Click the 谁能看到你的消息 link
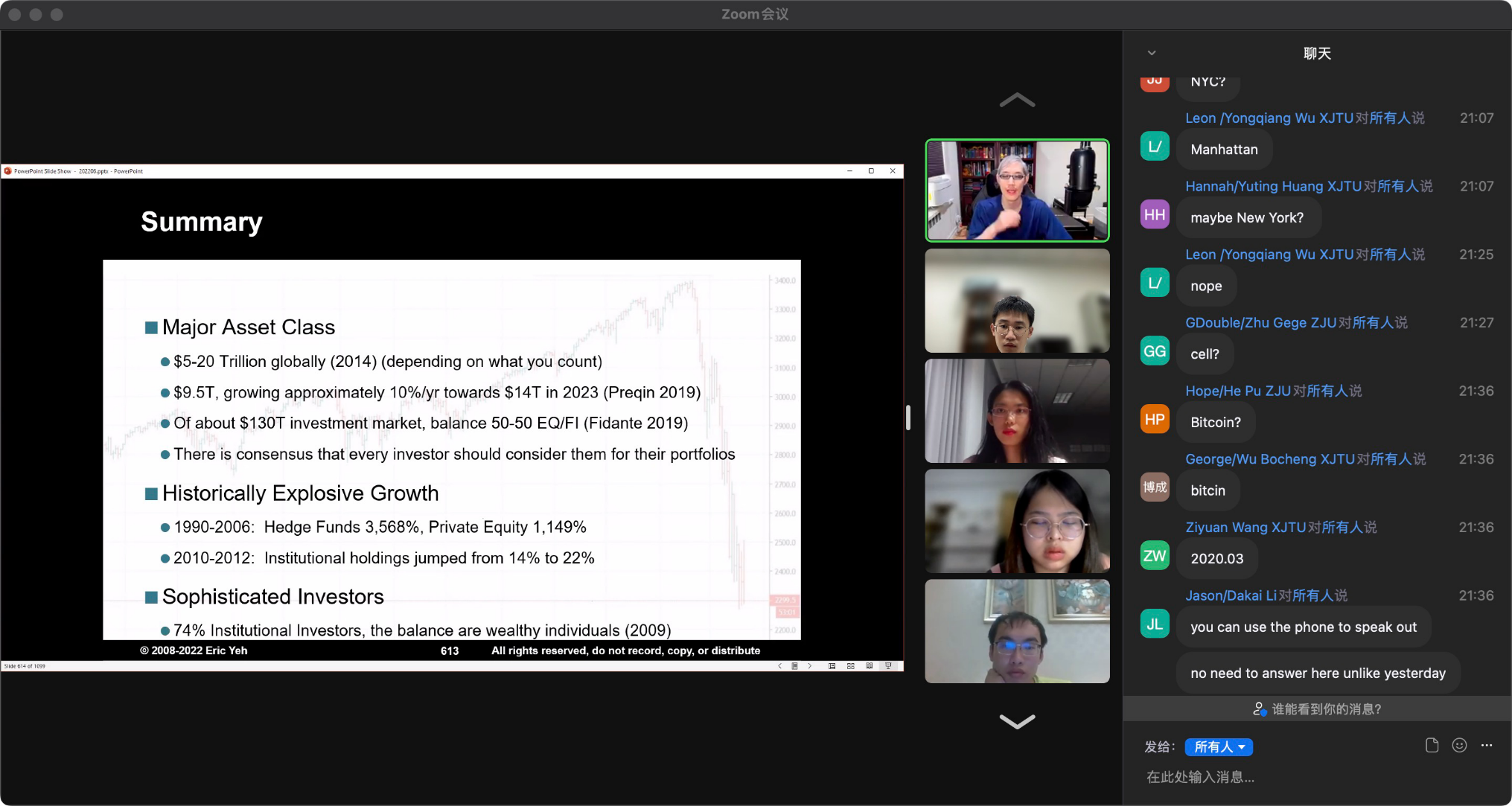The image size is (1512, 806). (x=1317, y=709)
